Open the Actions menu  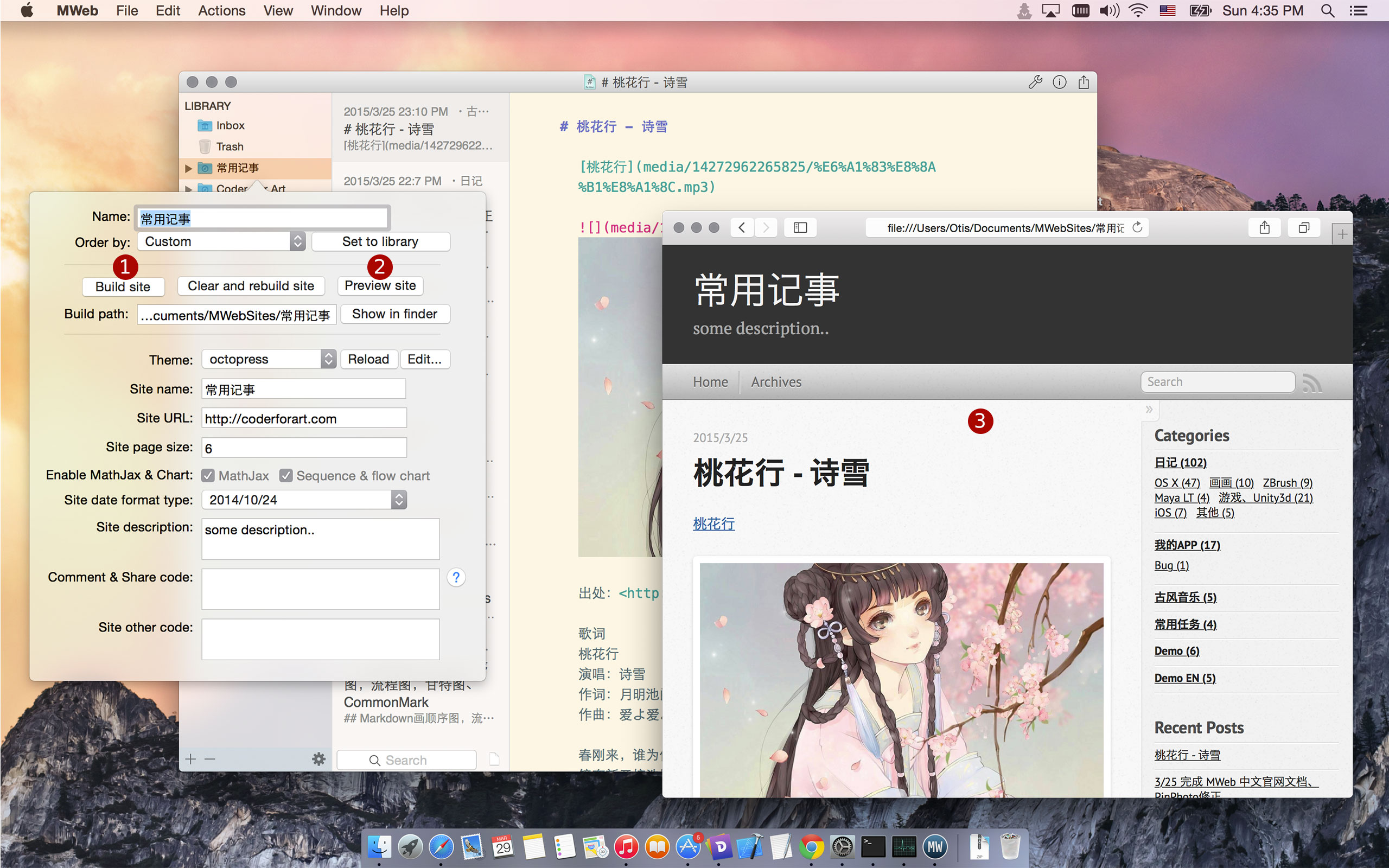pyautogui.click(x=221, y=11)
